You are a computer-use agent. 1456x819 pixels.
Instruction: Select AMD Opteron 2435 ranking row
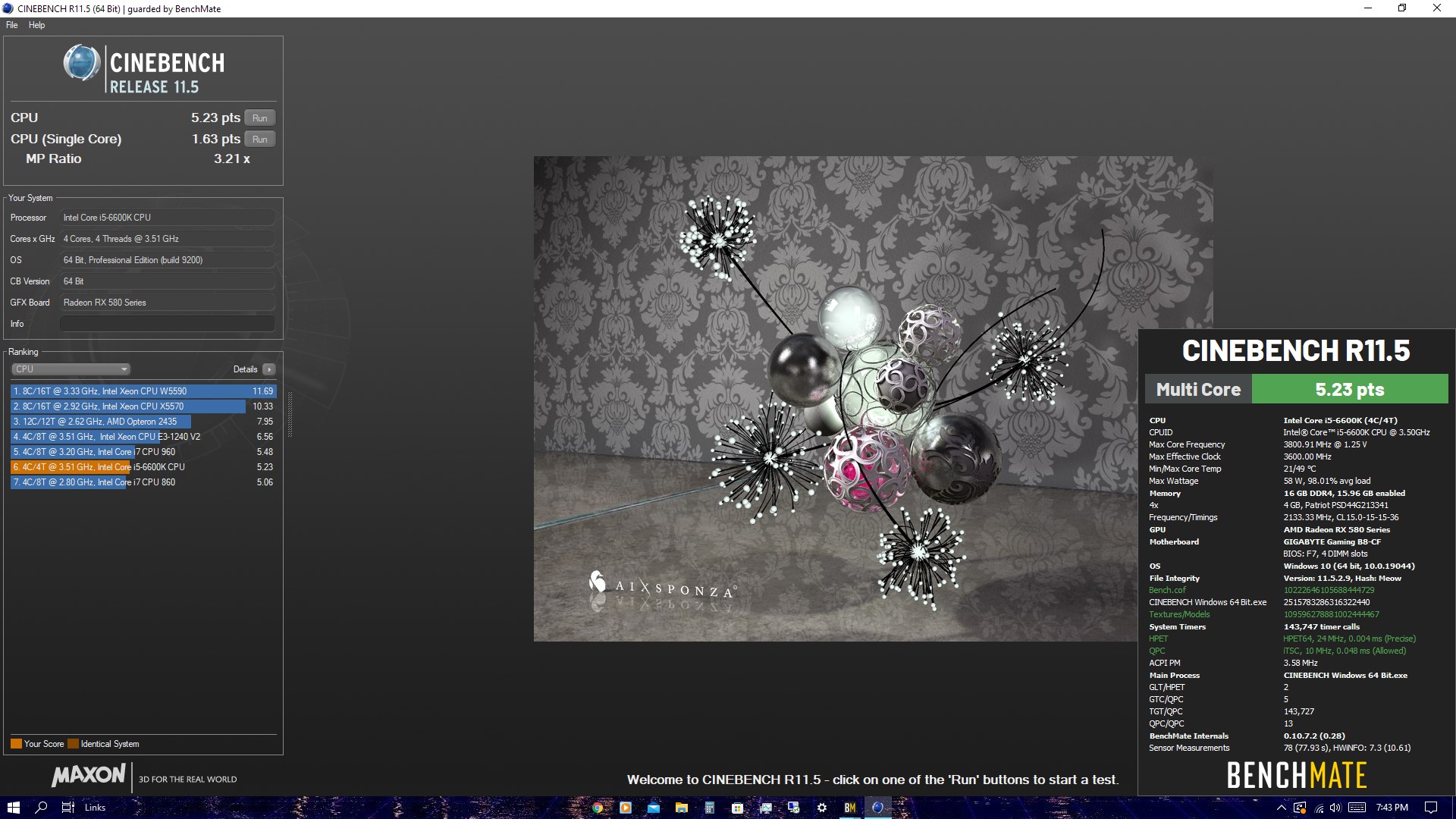coord(143,422)
